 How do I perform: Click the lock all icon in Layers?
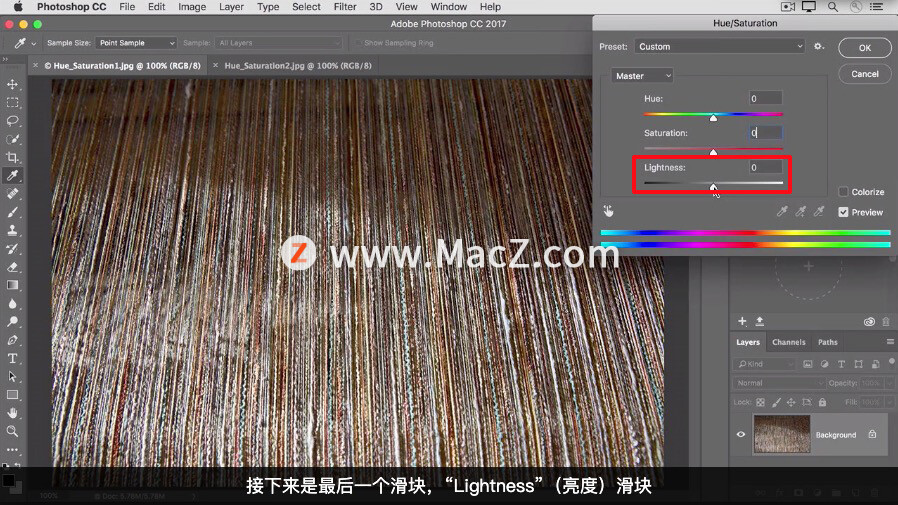pos(822,403)
